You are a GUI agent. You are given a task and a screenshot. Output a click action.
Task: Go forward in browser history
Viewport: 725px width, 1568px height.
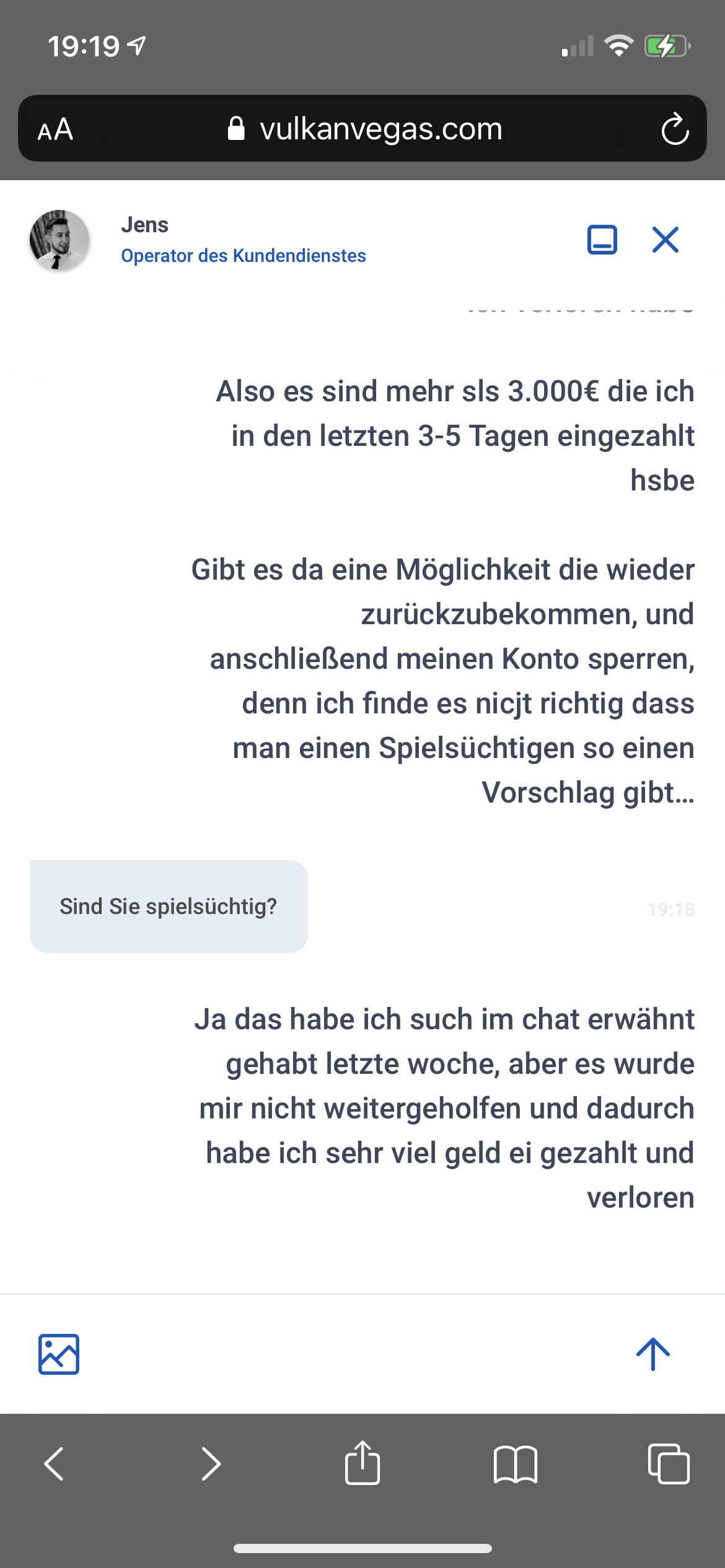(x=211, y=1464)
